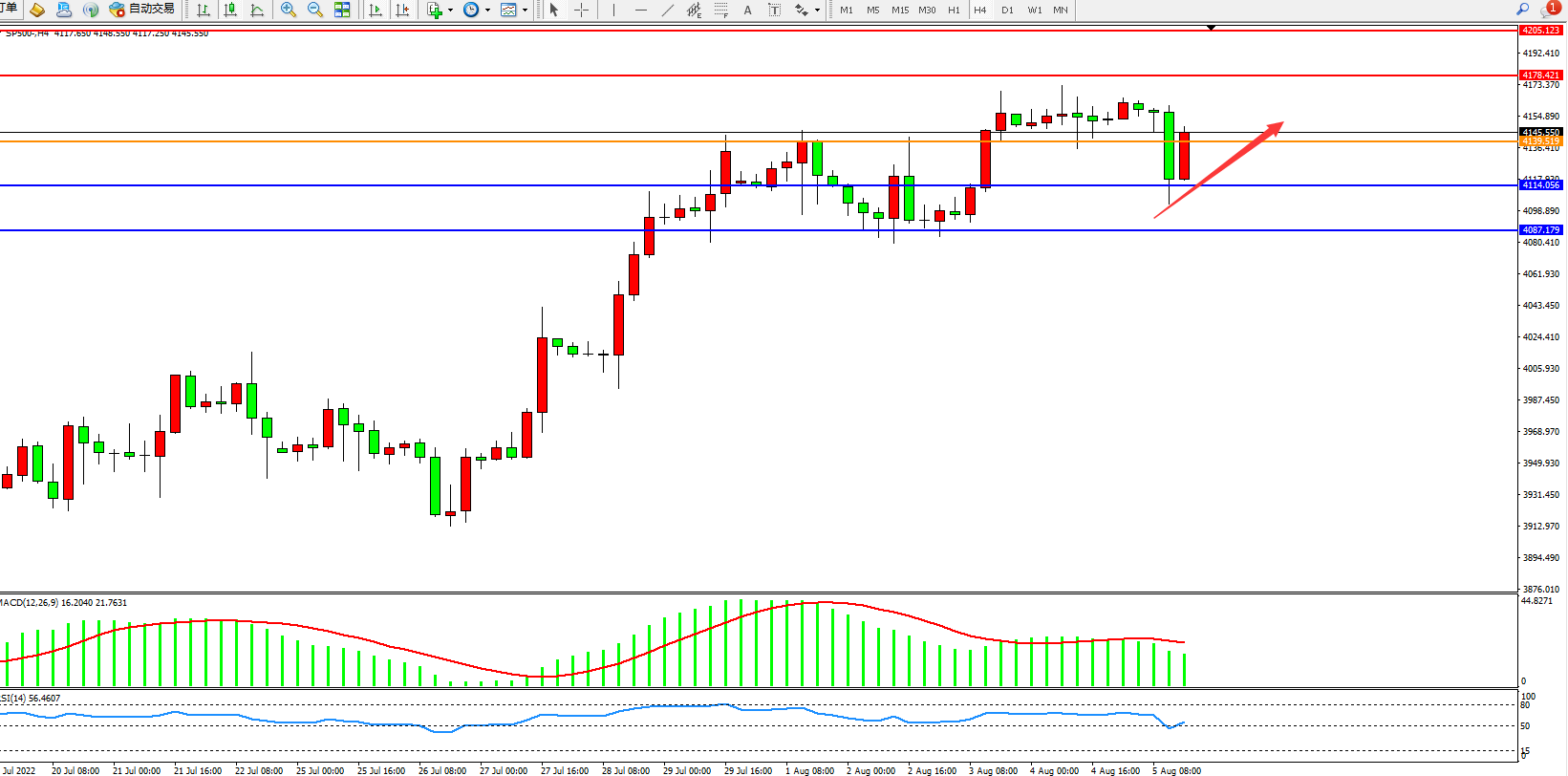Screen dimensions: 1568x776
Task: Switch to the H1 timeframe
Action: click(x=954, y=10)
